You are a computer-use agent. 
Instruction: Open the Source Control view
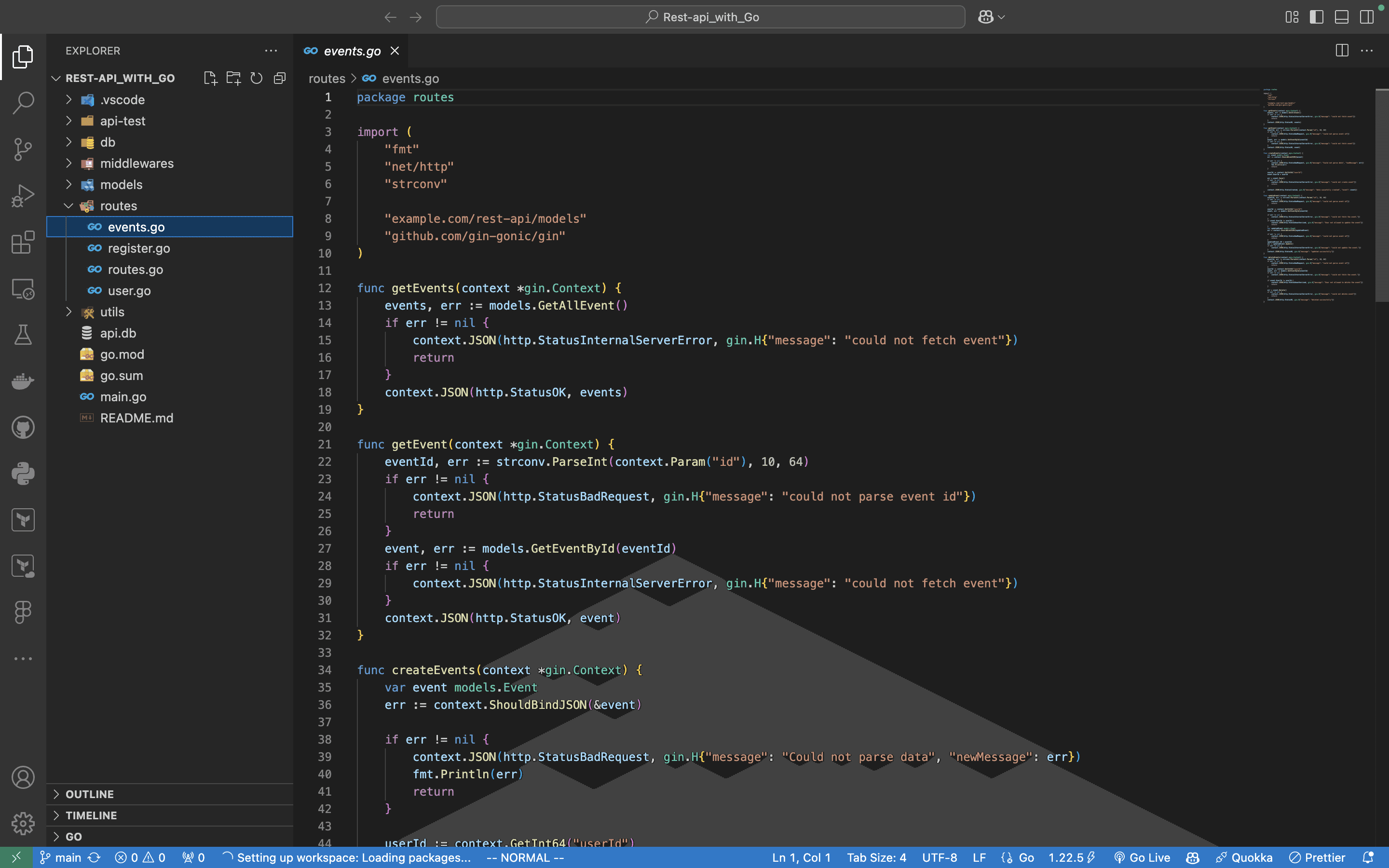pos(23,149)
